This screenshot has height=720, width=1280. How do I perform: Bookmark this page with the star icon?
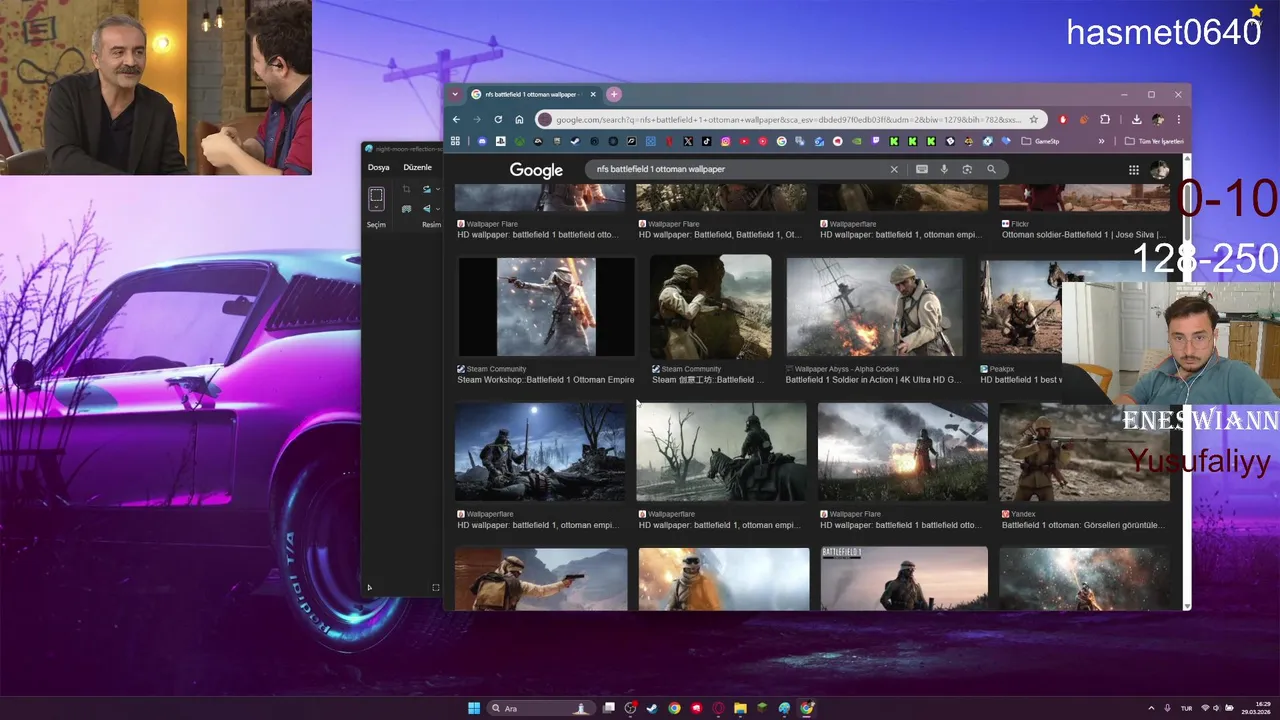1034,119
